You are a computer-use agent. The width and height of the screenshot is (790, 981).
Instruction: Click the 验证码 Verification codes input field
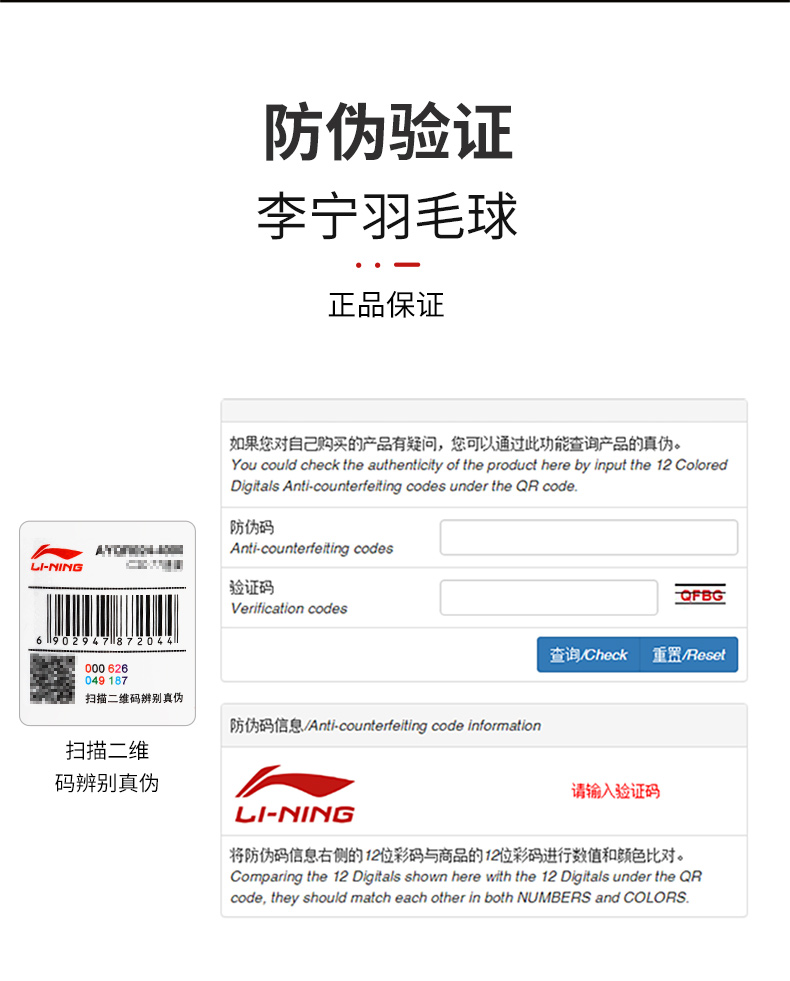[549, 597]
